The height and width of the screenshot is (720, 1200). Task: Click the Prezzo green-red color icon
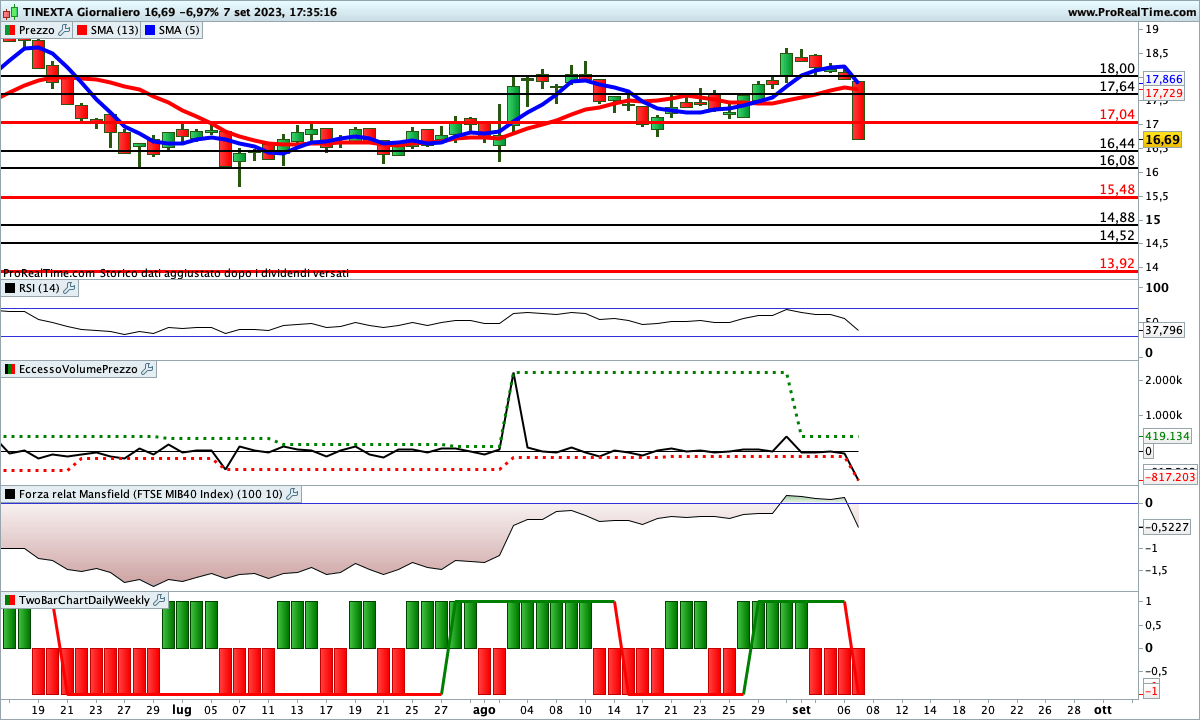pos(10,30)
